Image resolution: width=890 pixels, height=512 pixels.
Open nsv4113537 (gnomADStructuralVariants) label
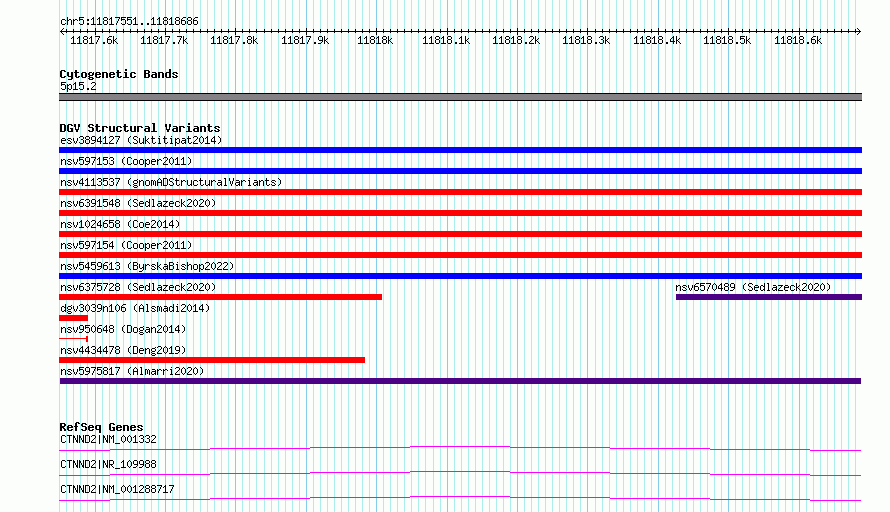coord(171,182)
